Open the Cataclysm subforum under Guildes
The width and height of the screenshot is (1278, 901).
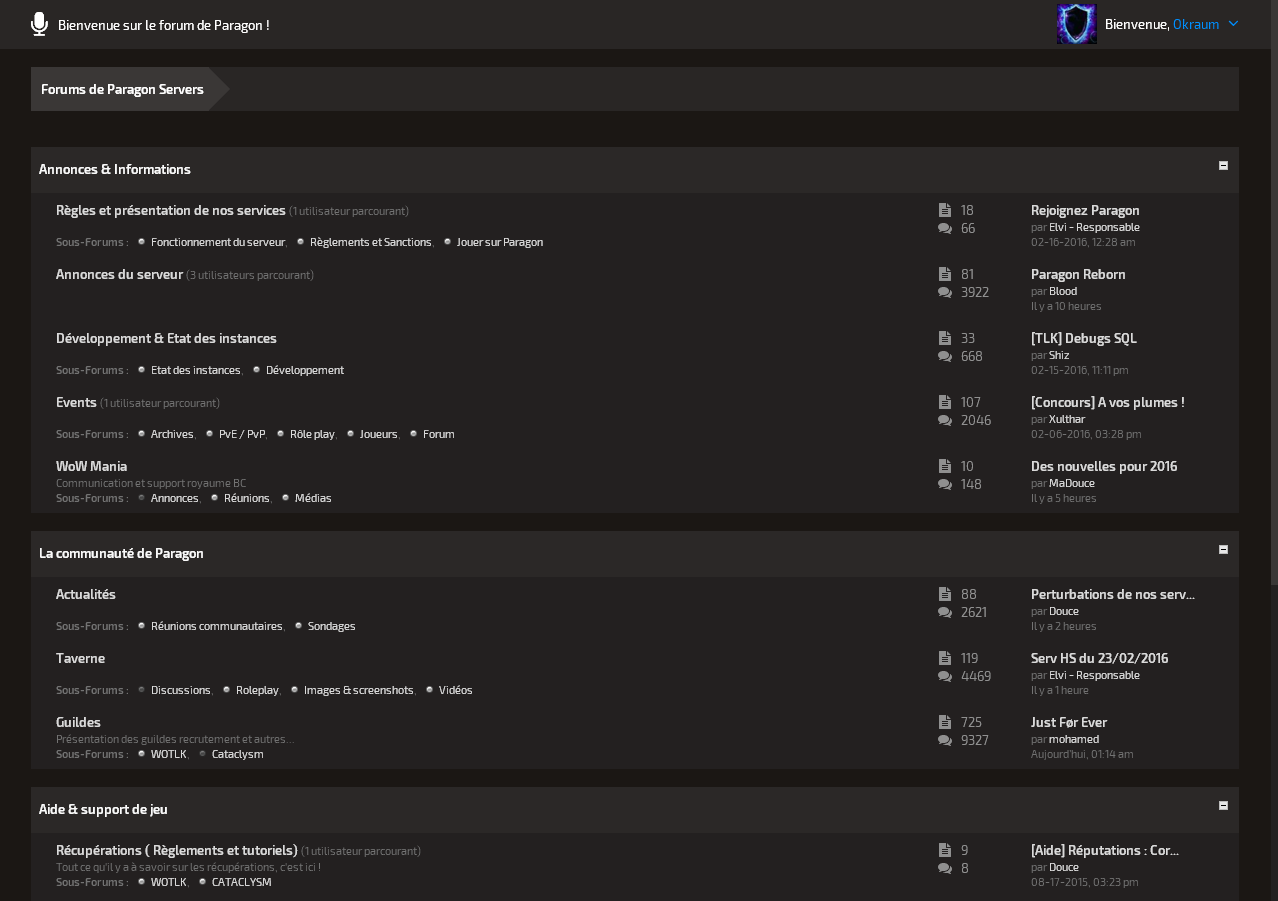coord(238,754)
